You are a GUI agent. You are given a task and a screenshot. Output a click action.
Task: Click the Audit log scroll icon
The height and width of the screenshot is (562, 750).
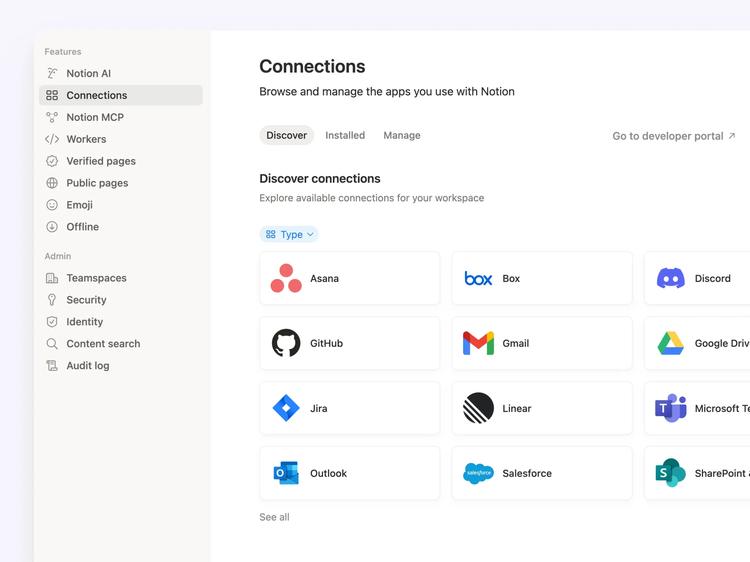tap(52, 365)
